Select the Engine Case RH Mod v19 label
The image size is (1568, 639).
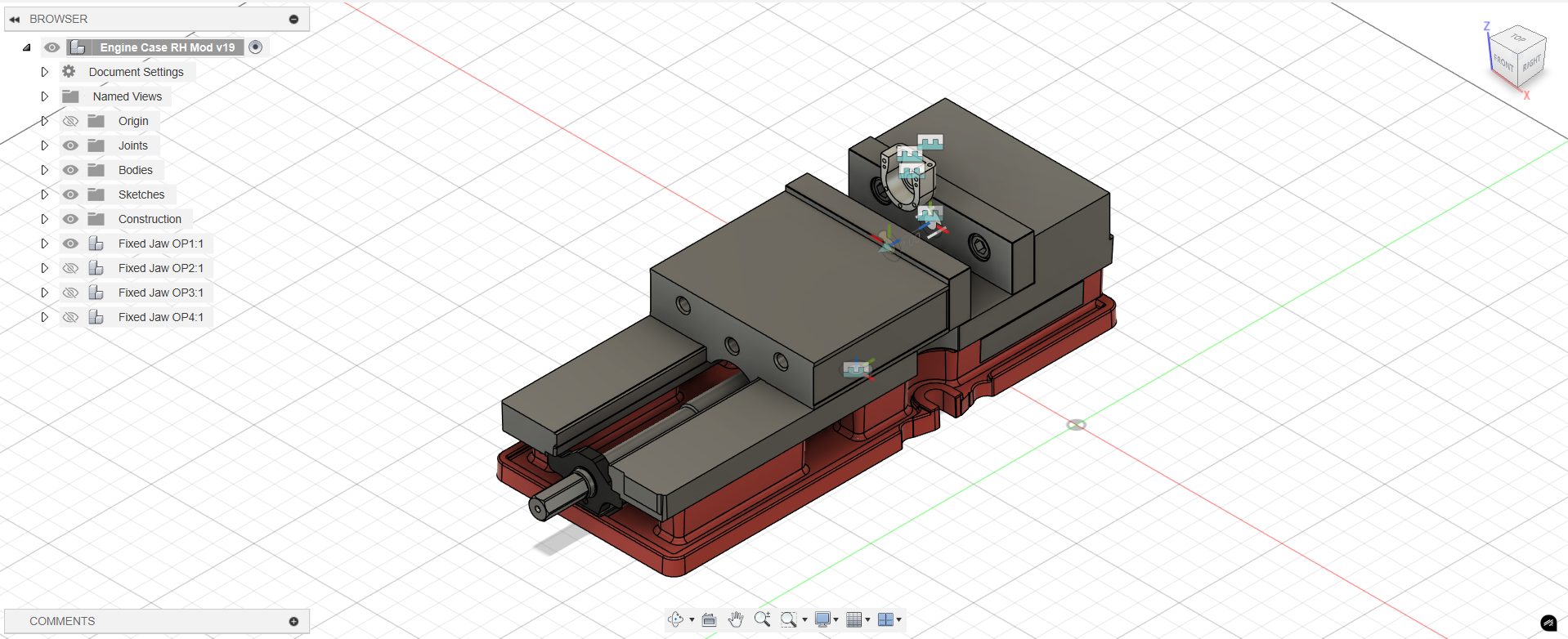coord(168,47)
